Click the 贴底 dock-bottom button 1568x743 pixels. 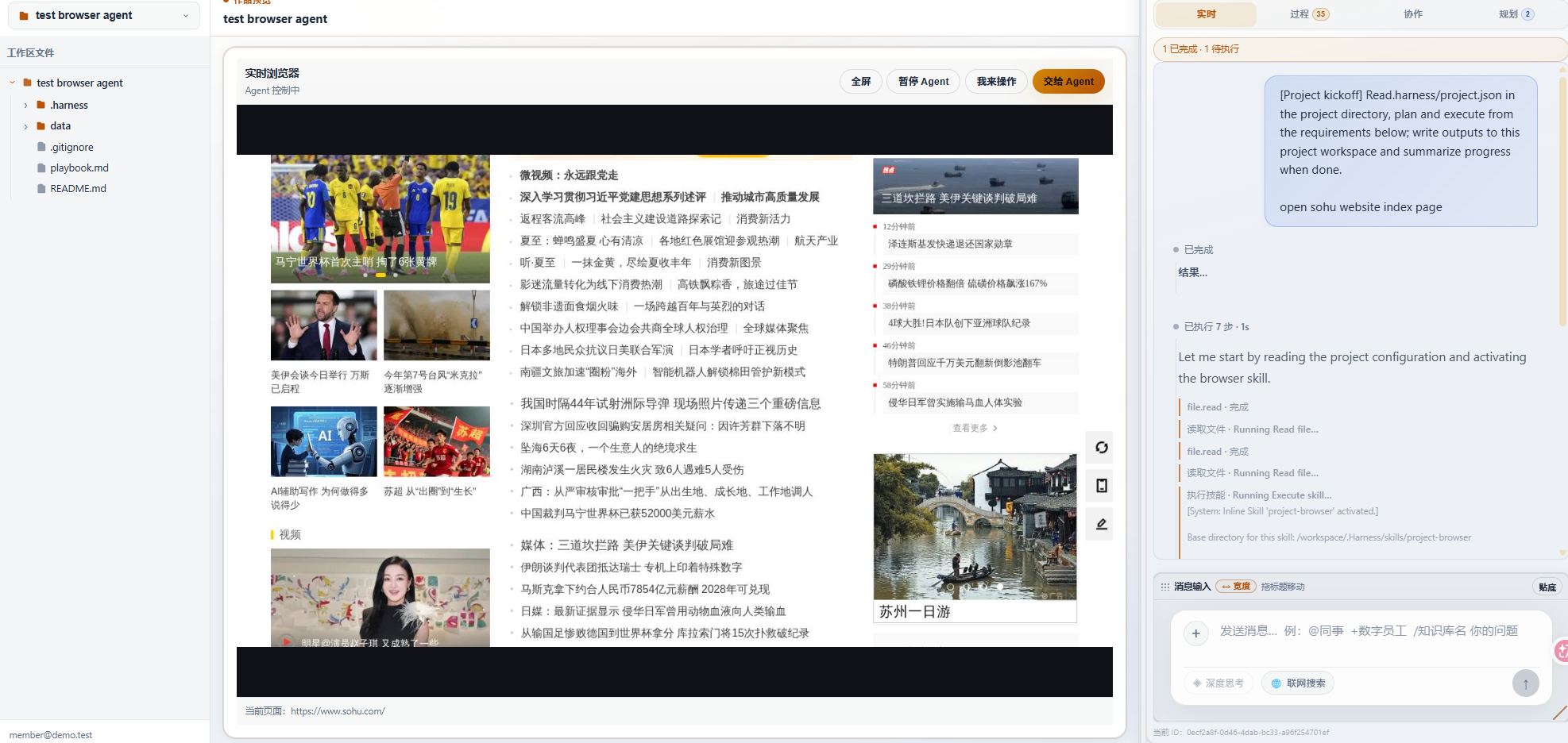pos(1547,587)
